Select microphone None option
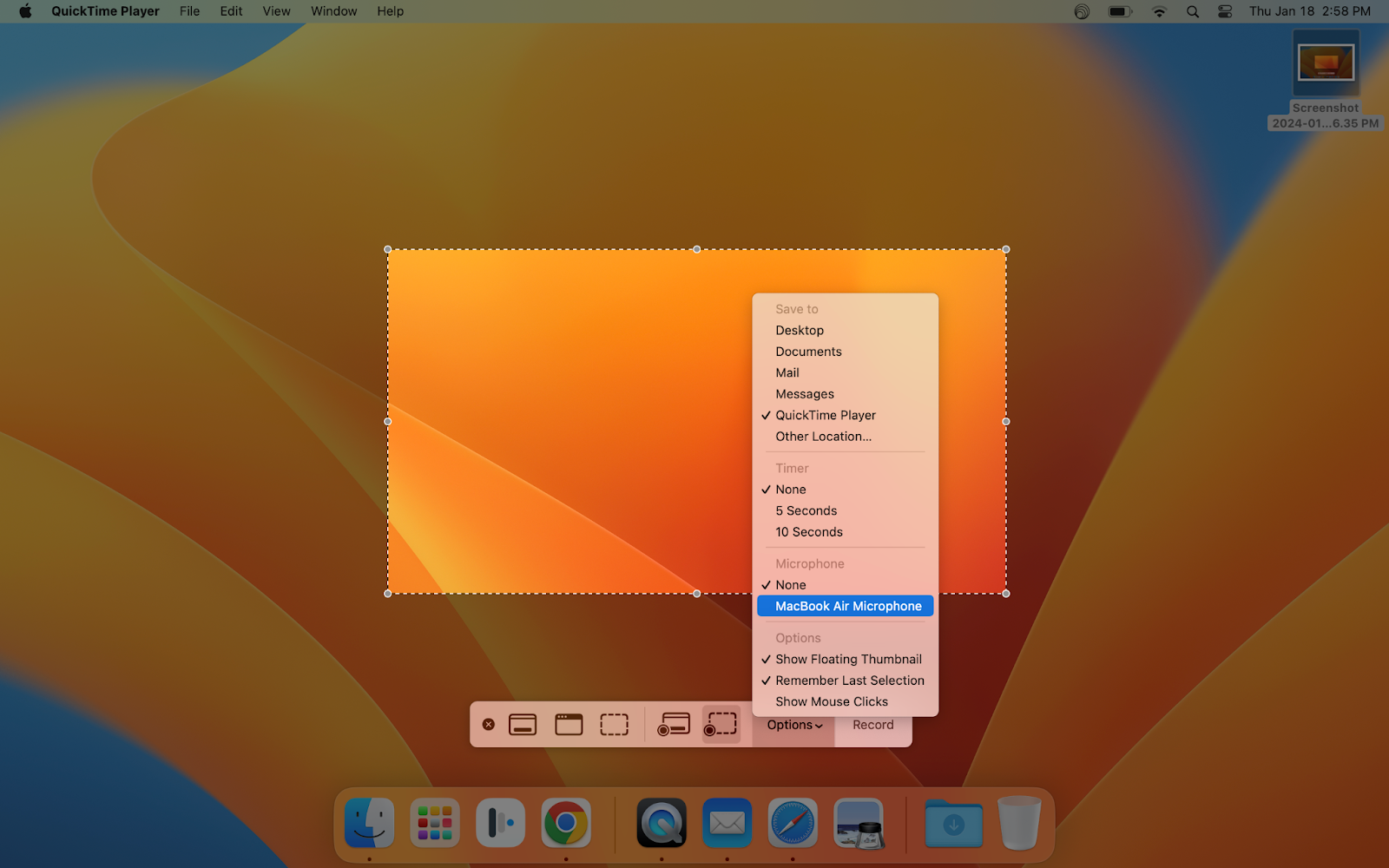The height and width of the screenshot is (868, 1389). coord(846,585)
